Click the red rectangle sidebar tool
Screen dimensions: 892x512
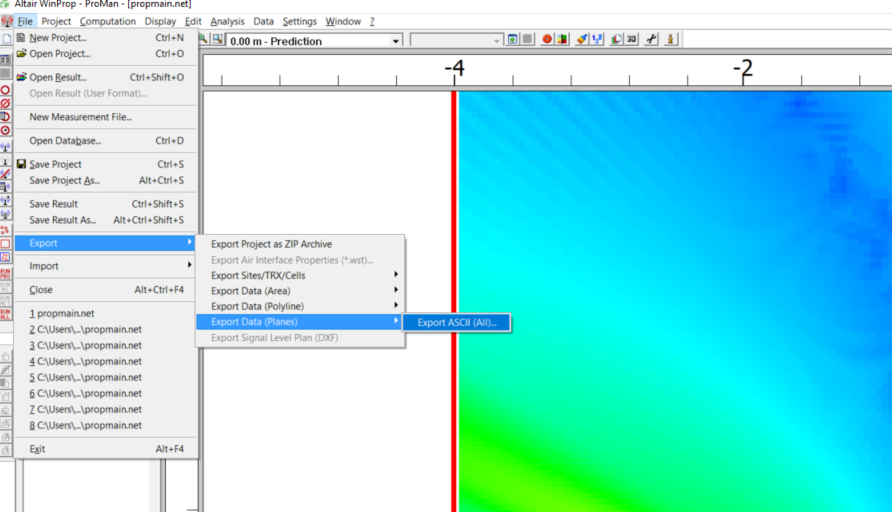[x=5, y=243]
